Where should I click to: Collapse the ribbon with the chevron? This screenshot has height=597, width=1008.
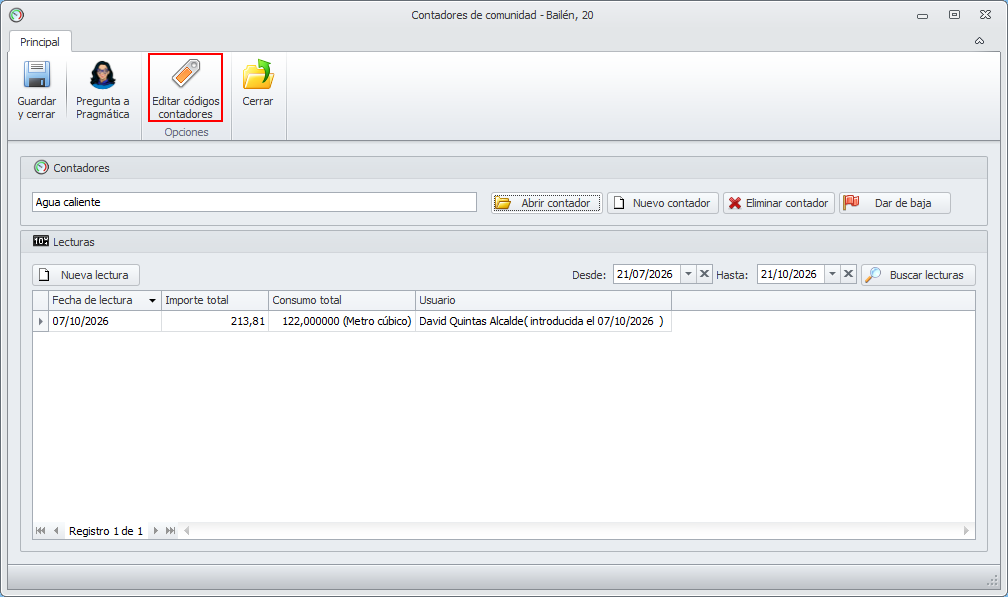(x=979, y=41)
